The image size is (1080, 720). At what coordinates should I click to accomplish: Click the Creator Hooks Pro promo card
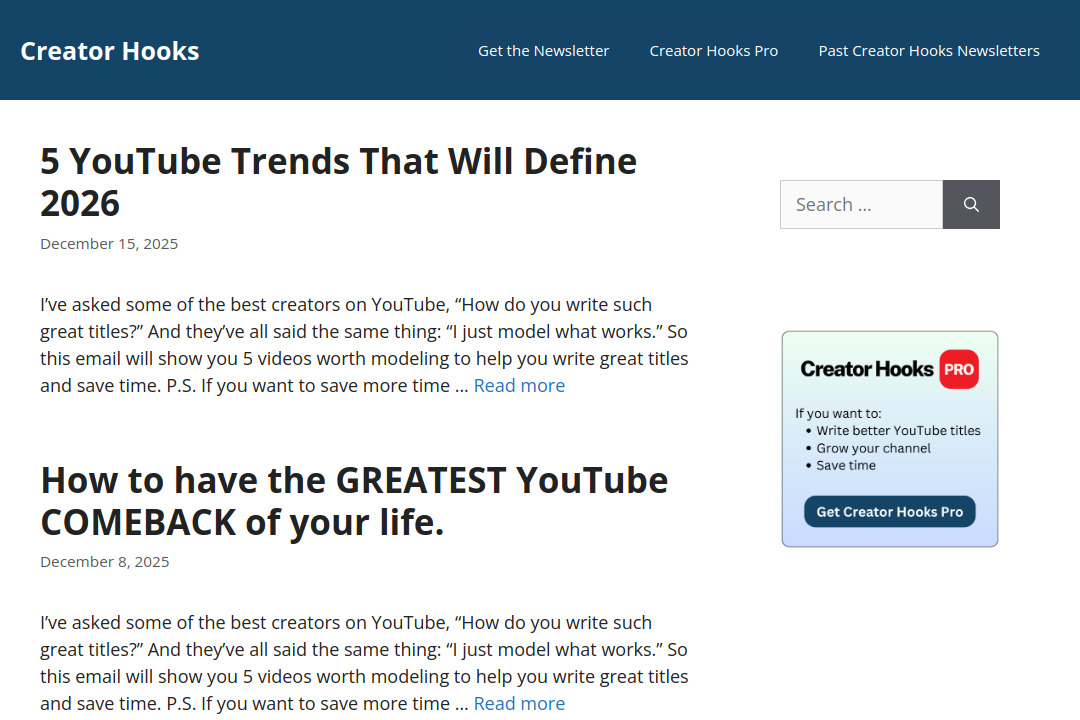pos(889,438)
